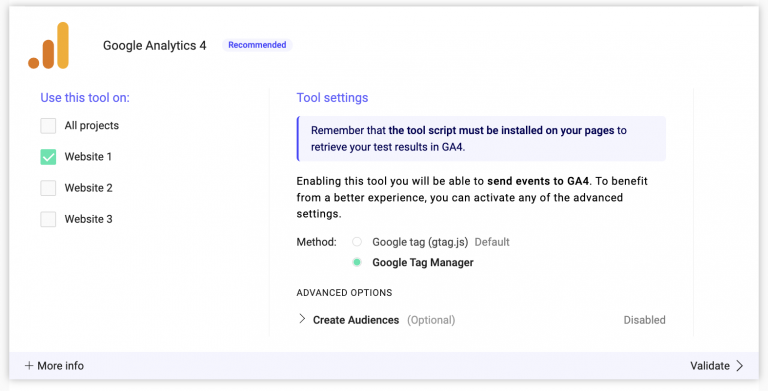Click the Use this tool on heading
Viewport: 768px width, 391px height.
point(85,98)
